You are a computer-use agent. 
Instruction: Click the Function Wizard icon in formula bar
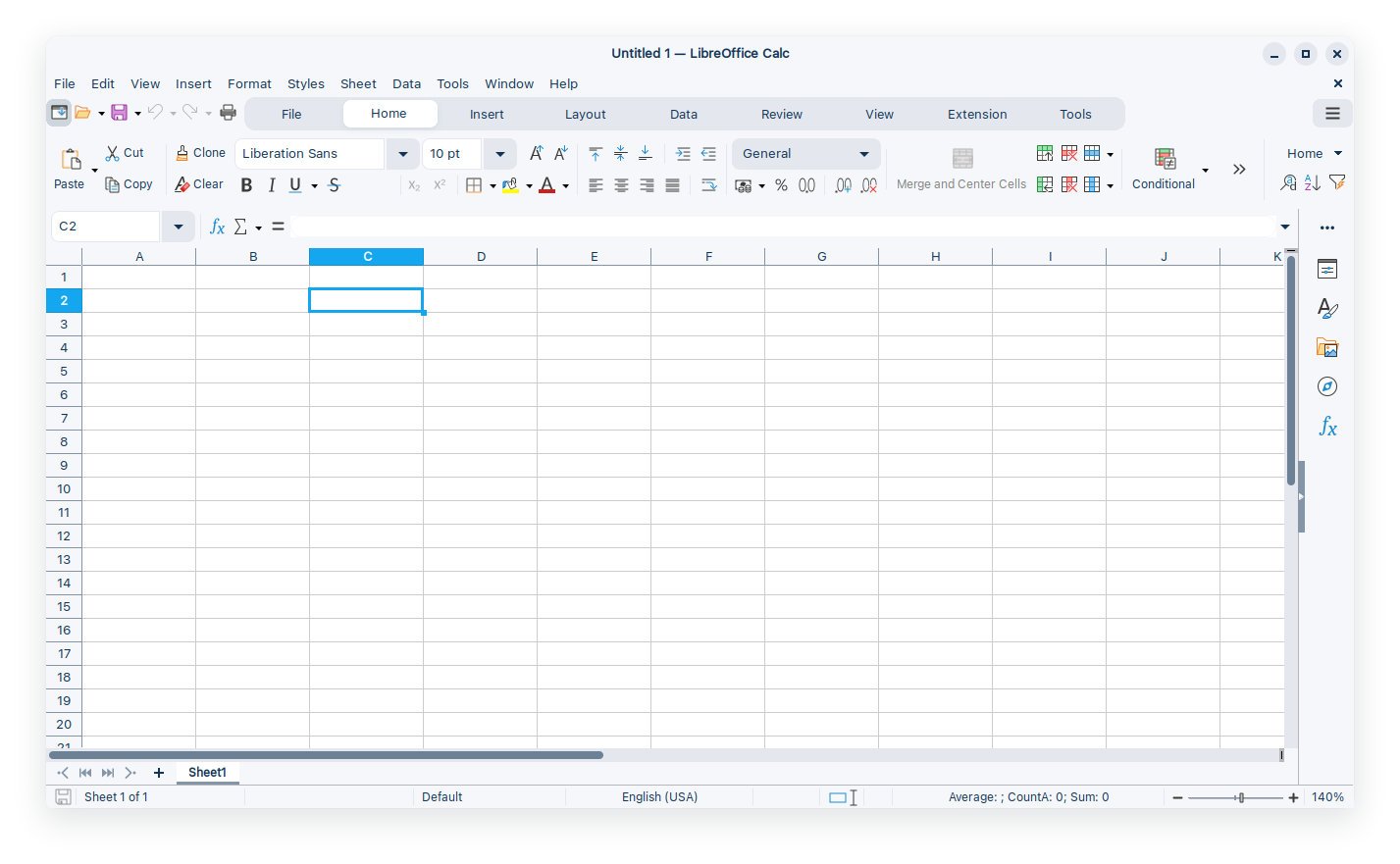(217, 227)
